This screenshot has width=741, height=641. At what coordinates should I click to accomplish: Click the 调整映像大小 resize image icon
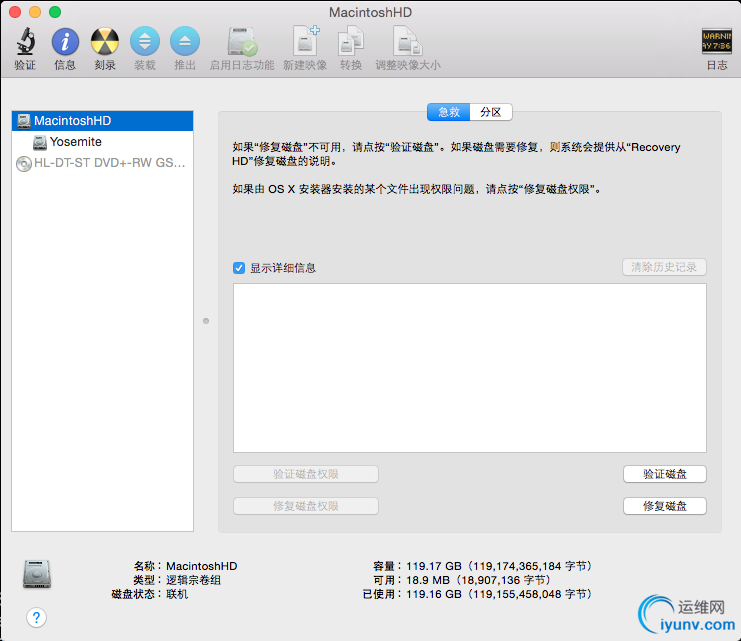(x=408, y=42)
